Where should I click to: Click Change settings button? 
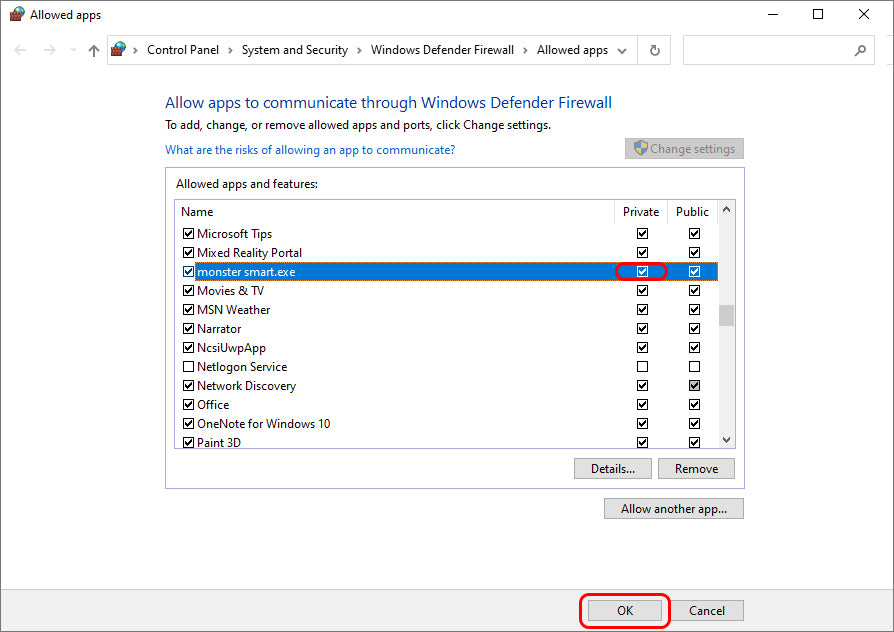(x=684, y=148)
